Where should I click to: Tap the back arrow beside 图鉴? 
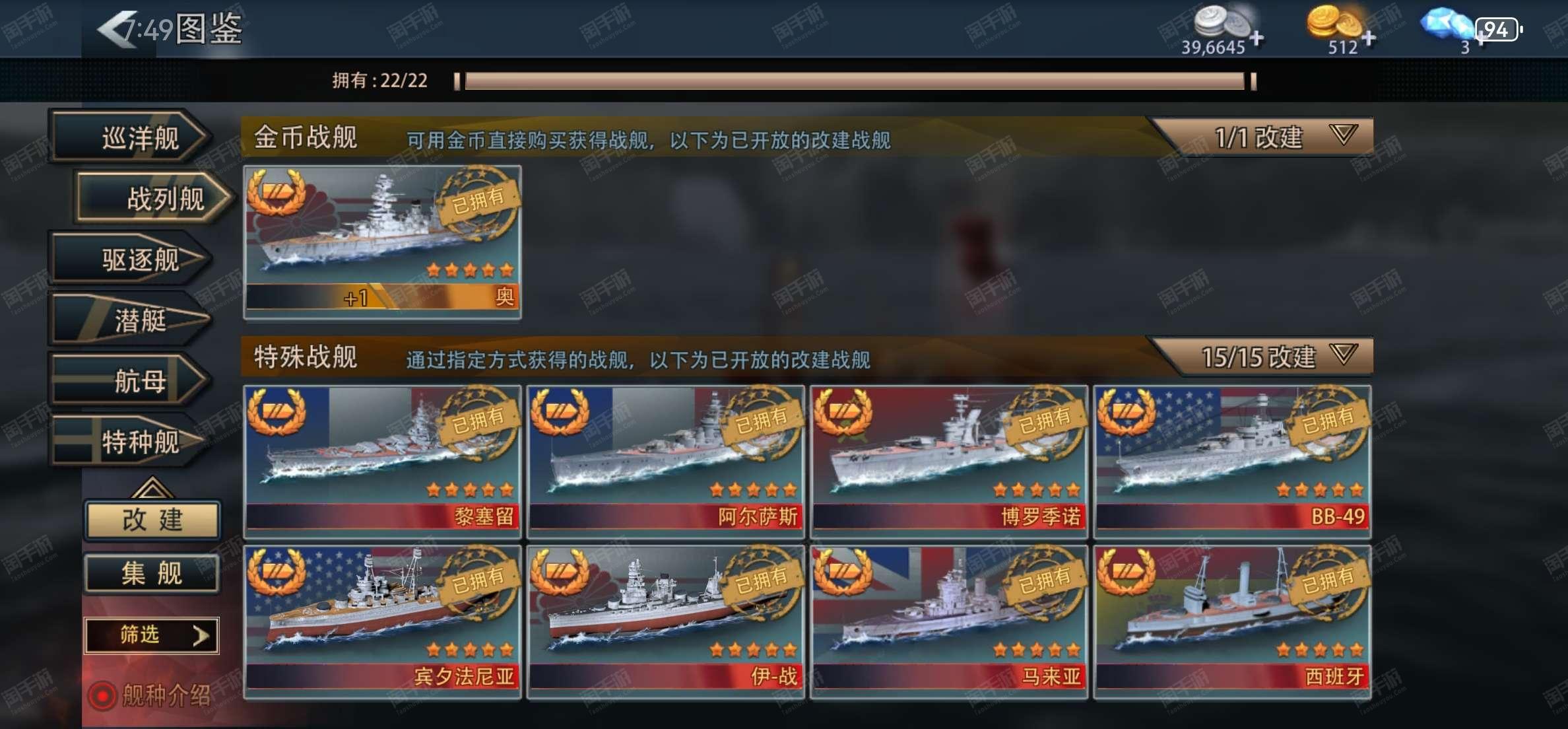coord(117,29)
